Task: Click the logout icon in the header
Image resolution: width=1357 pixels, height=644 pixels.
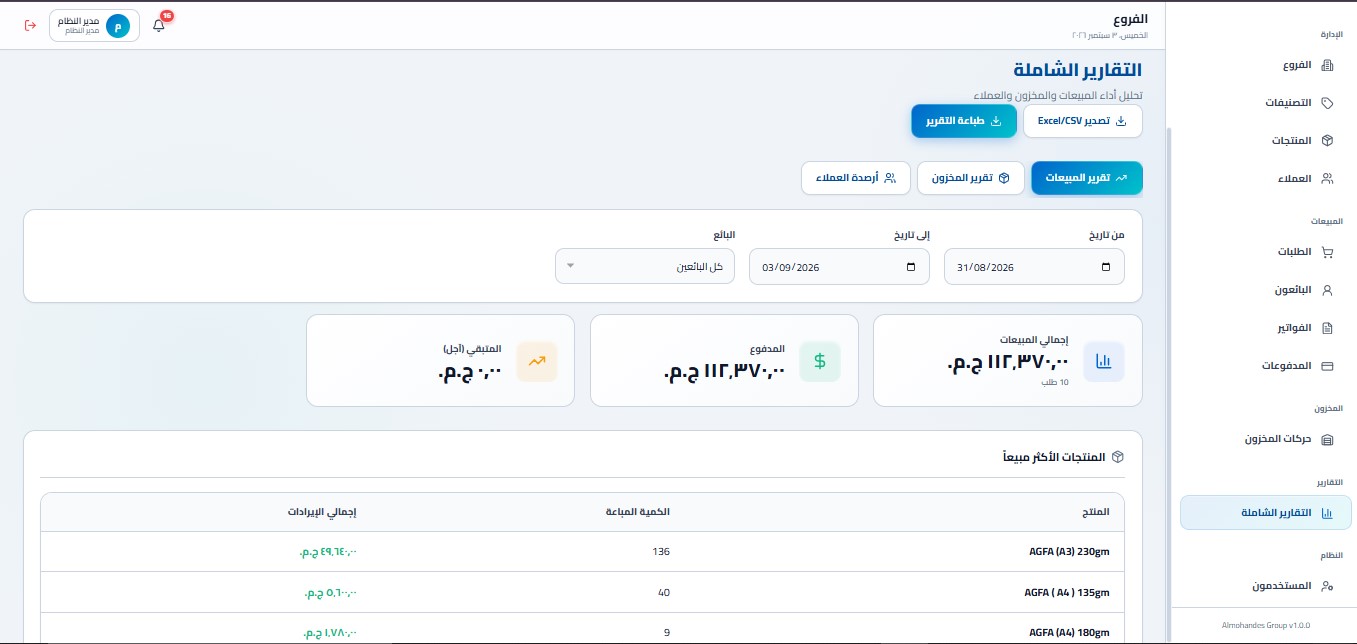Action: 30,25
